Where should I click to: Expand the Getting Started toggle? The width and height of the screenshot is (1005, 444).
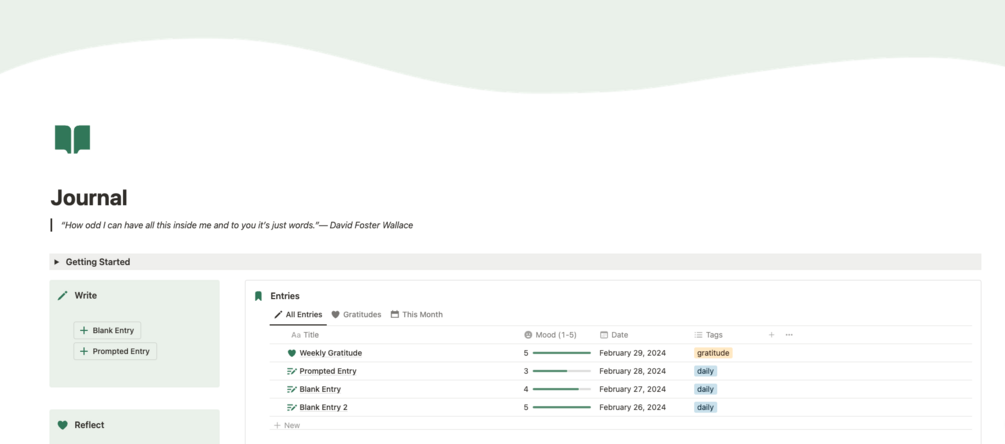coord(56,262)
